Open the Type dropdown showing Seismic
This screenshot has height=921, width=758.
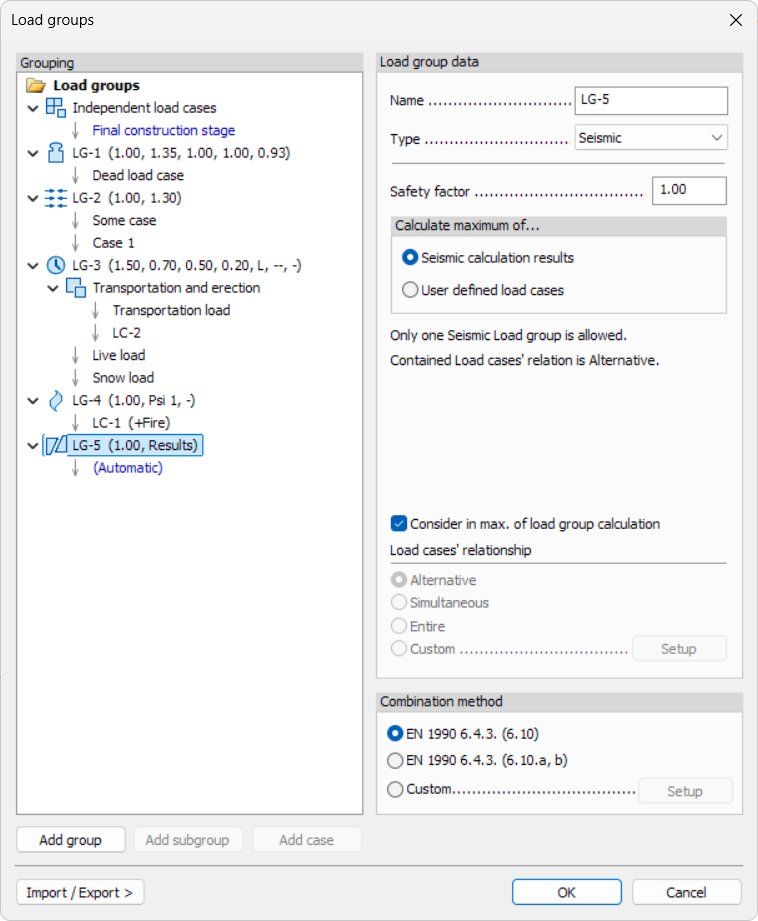(x=651, y=138)
